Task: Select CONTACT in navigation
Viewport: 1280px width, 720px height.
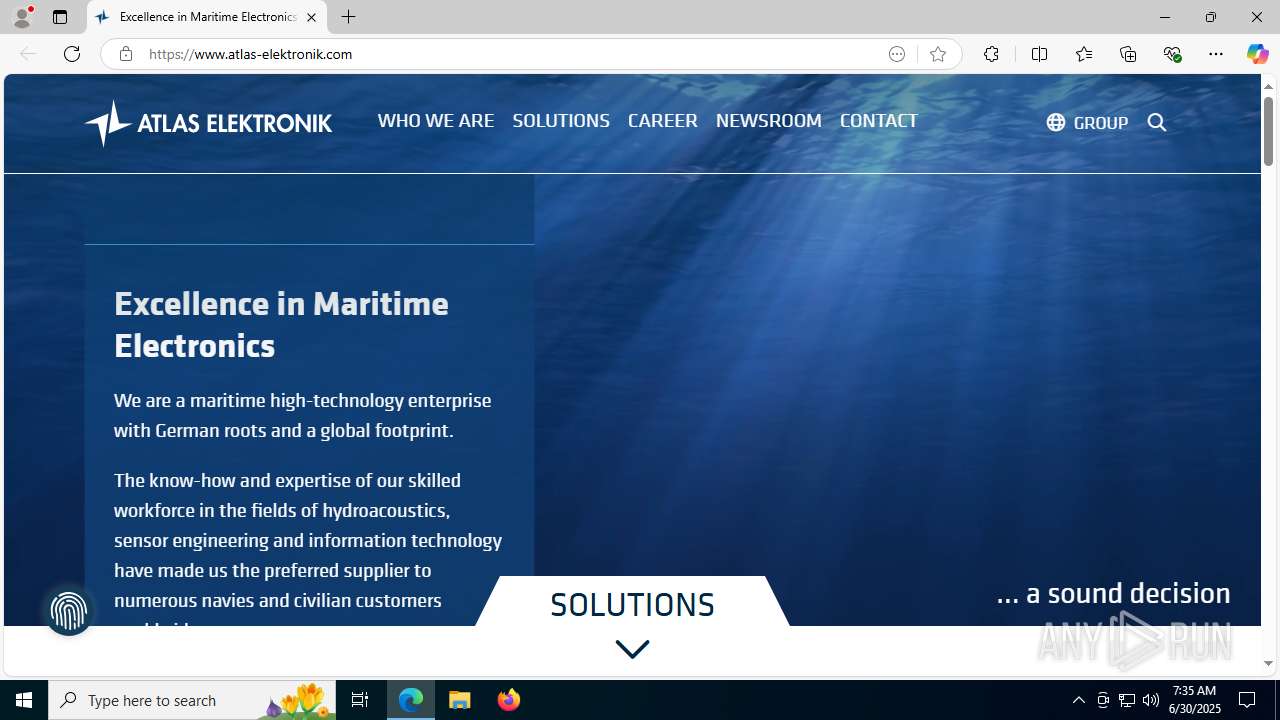Action: coord(878,120)
